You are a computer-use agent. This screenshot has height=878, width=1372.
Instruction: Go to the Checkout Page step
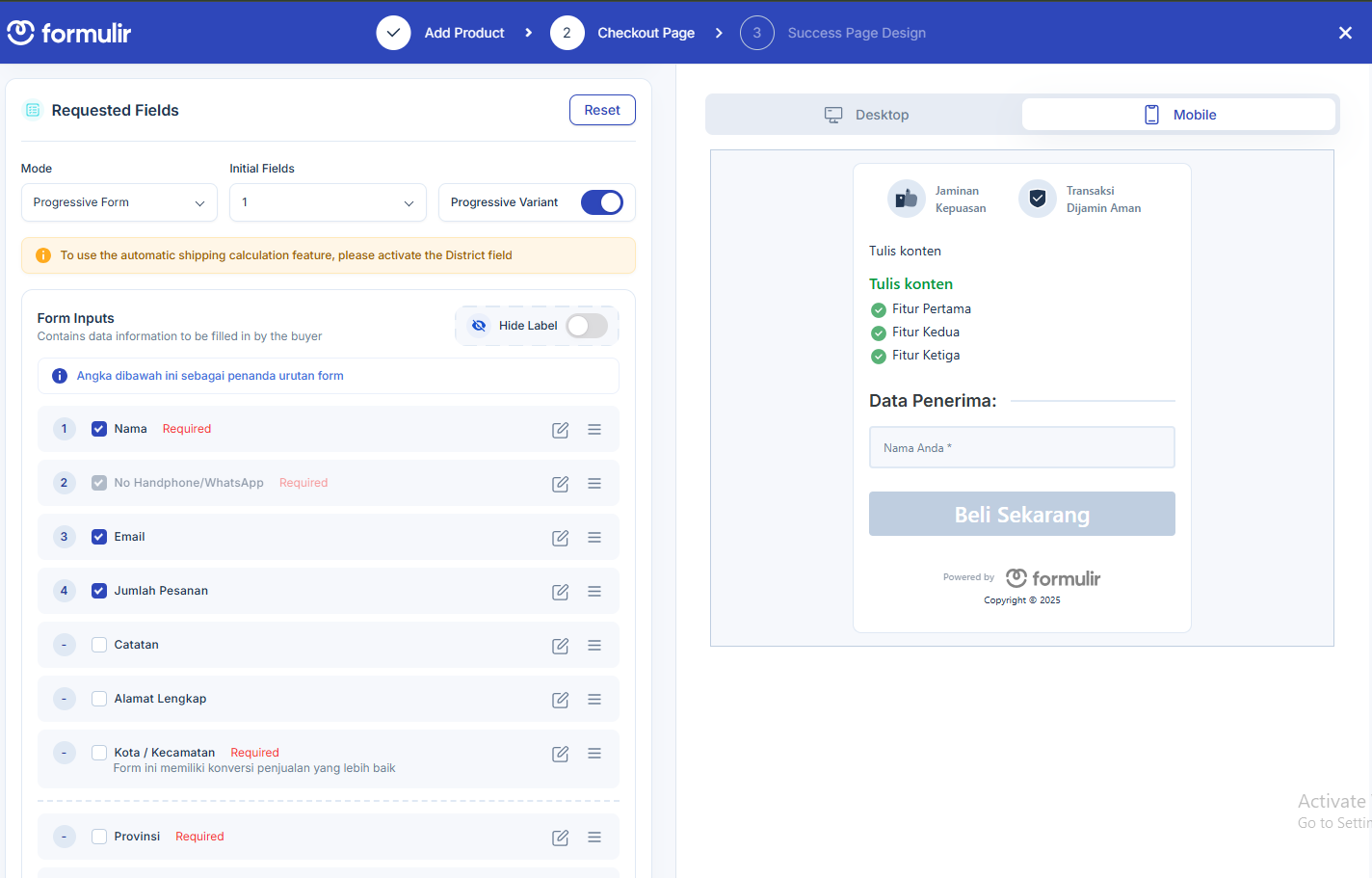(x=646, y=33)
